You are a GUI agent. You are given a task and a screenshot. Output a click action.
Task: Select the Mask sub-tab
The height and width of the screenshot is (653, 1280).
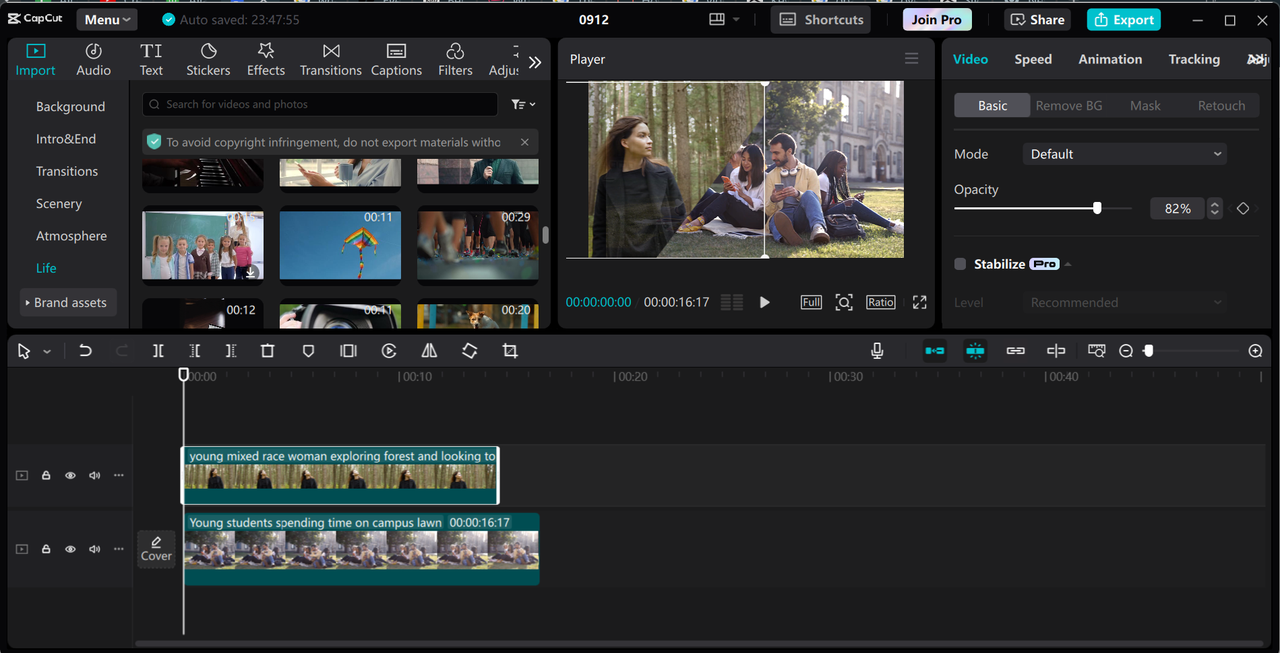[1145, 105]
